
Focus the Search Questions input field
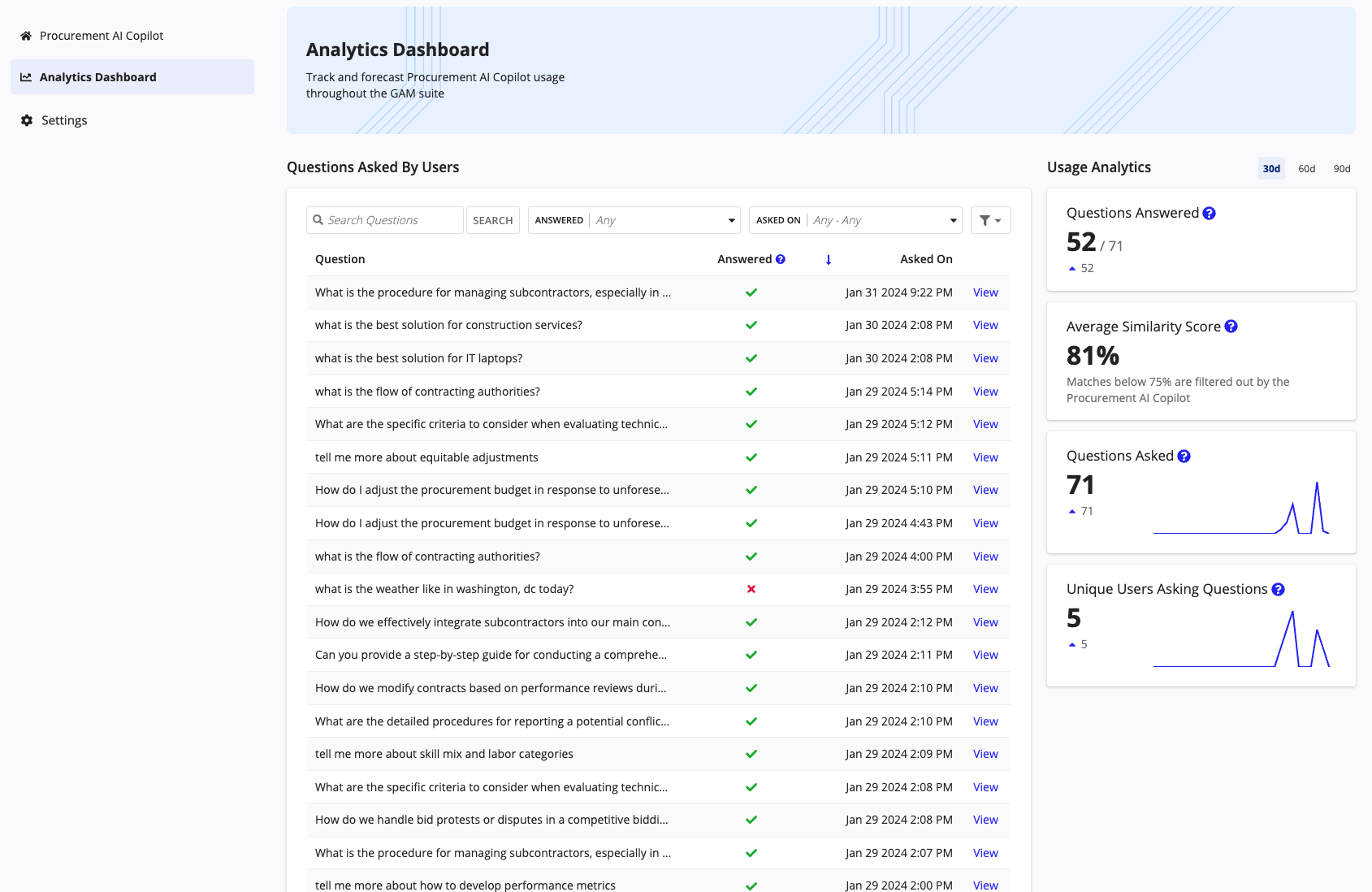tap(385, 220)
